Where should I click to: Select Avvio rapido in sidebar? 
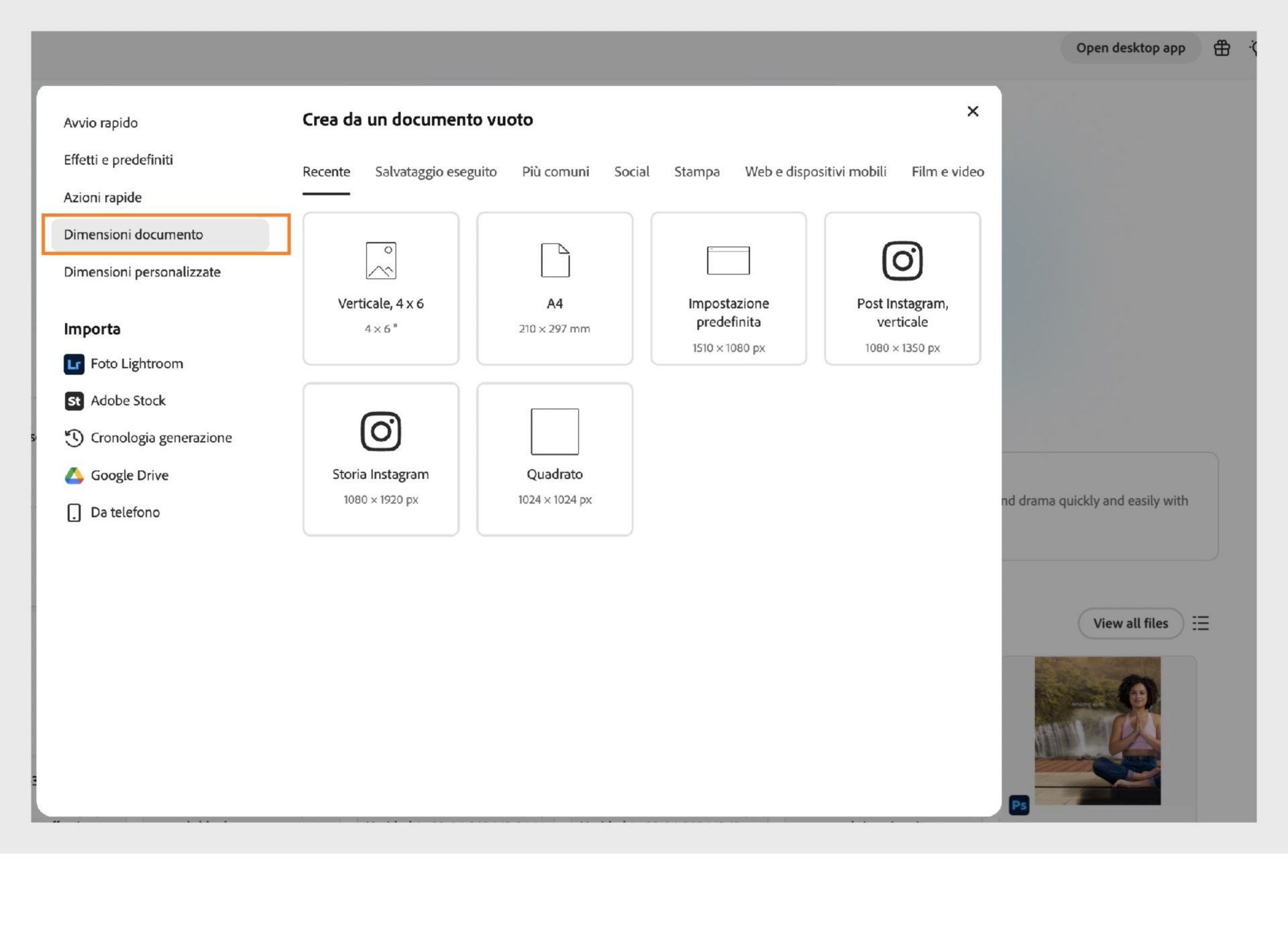pyautogui.click(x=101, y=123)
